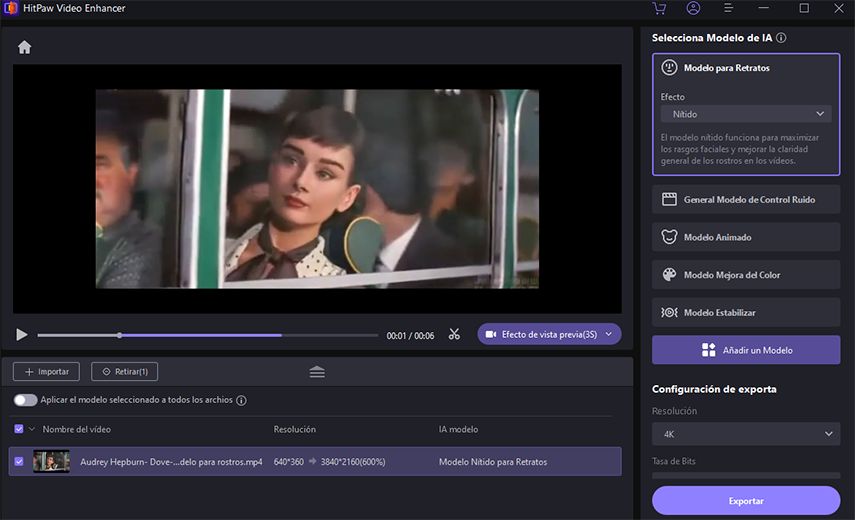This screenshot has height=520, width=855.
Task: Uncheck the Audrey Hepburn video row
Action: click(x=19, y=461)
